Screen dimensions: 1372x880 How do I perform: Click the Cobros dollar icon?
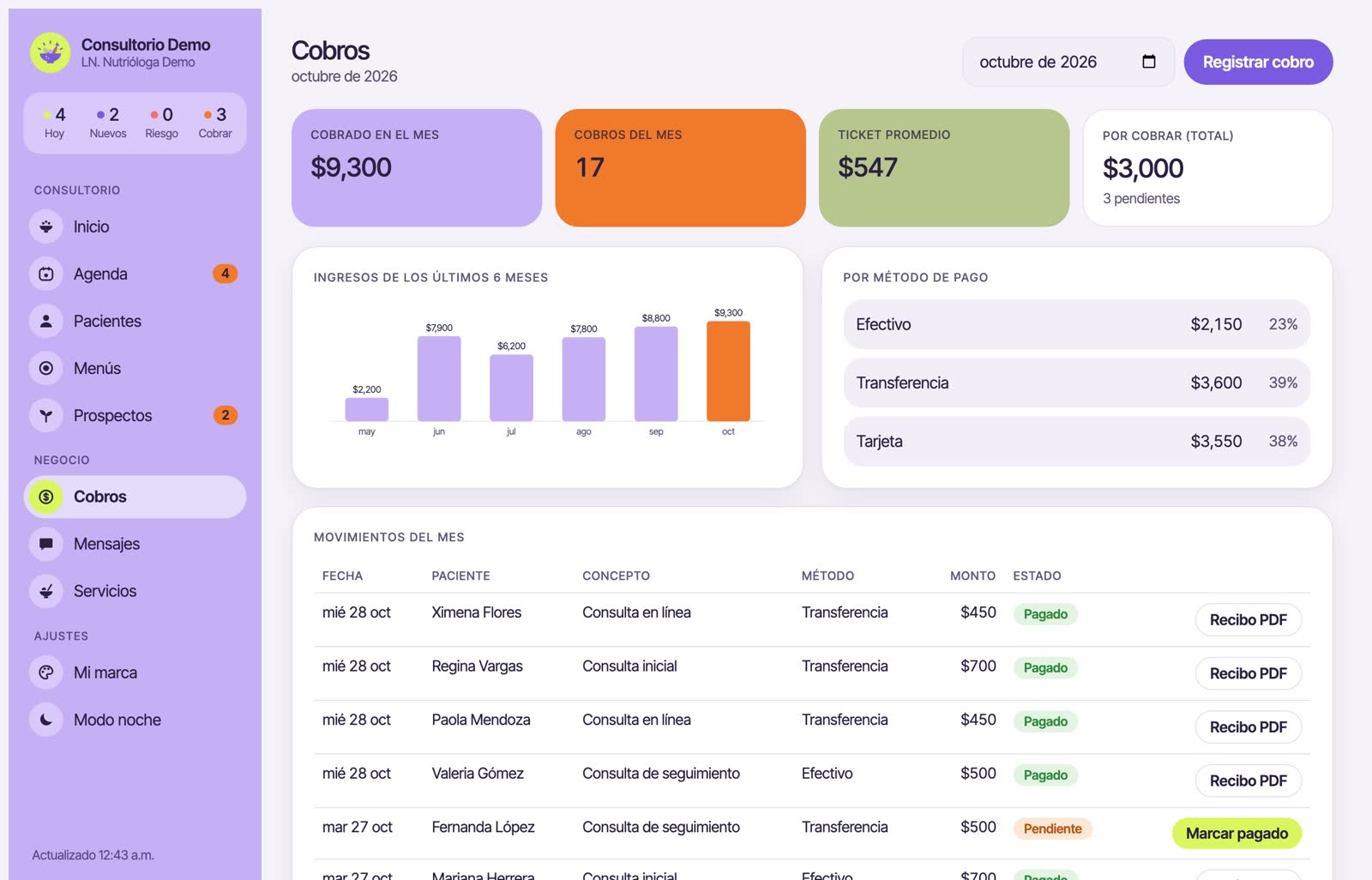46,497
